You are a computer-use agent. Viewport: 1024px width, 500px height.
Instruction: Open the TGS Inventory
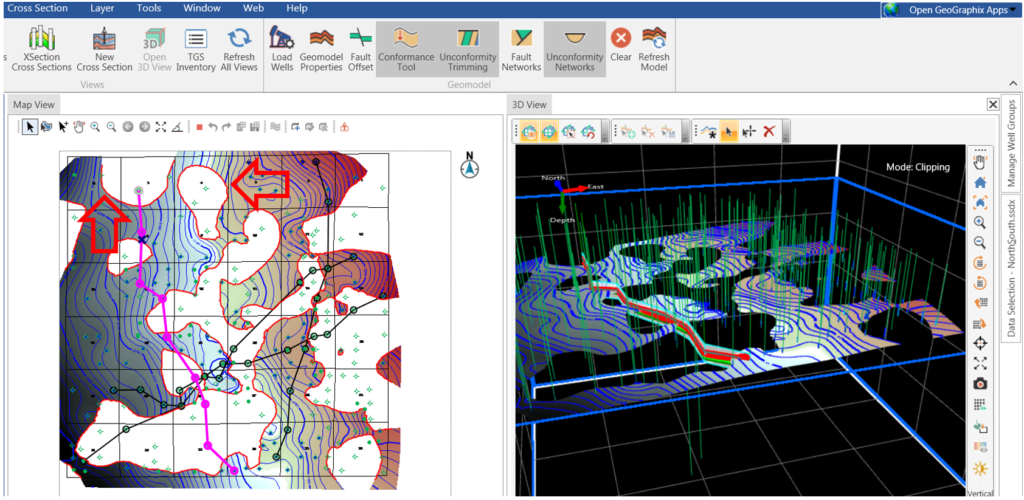(x=196, y=49)
